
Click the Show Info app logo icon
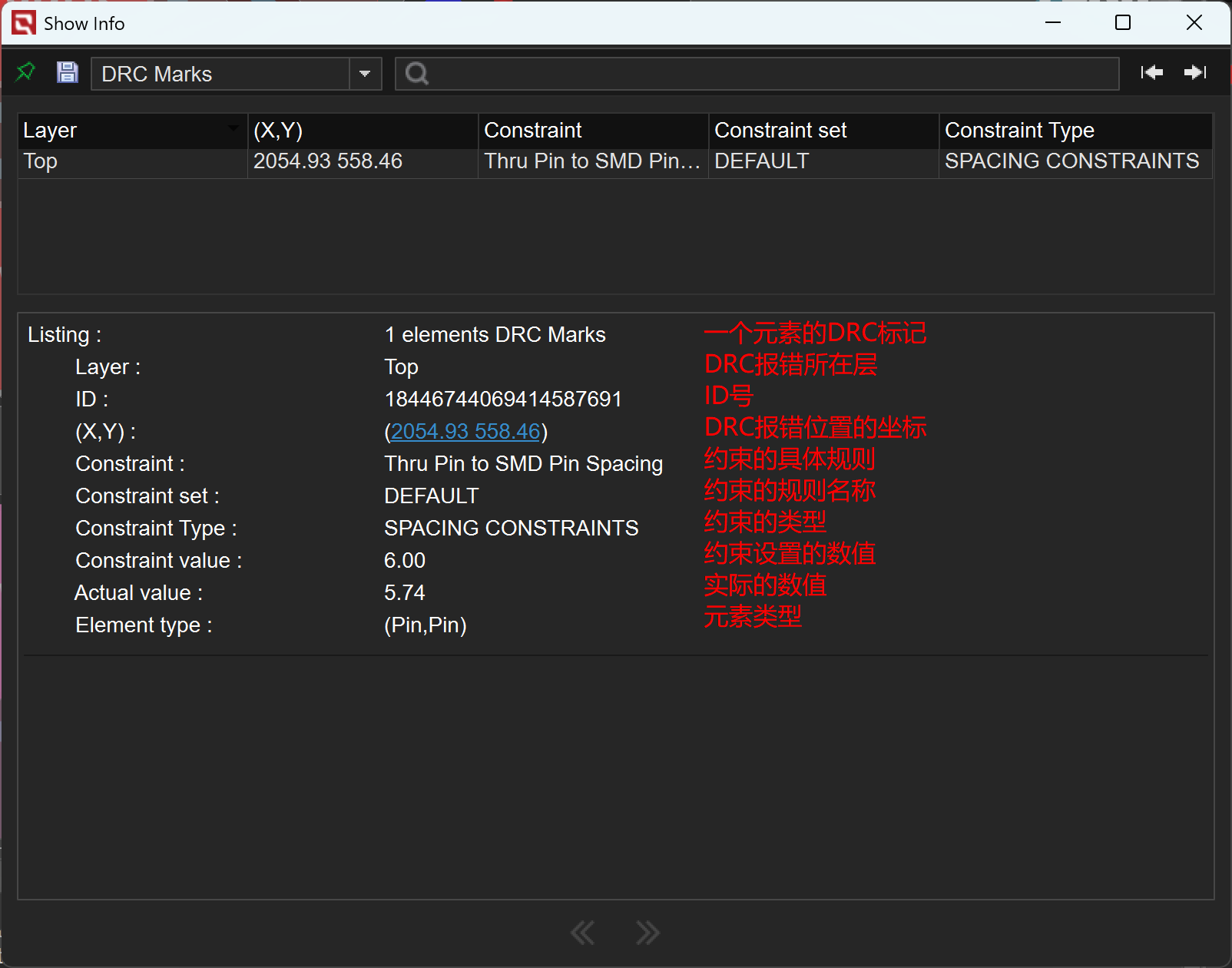[x=24, y=23]
